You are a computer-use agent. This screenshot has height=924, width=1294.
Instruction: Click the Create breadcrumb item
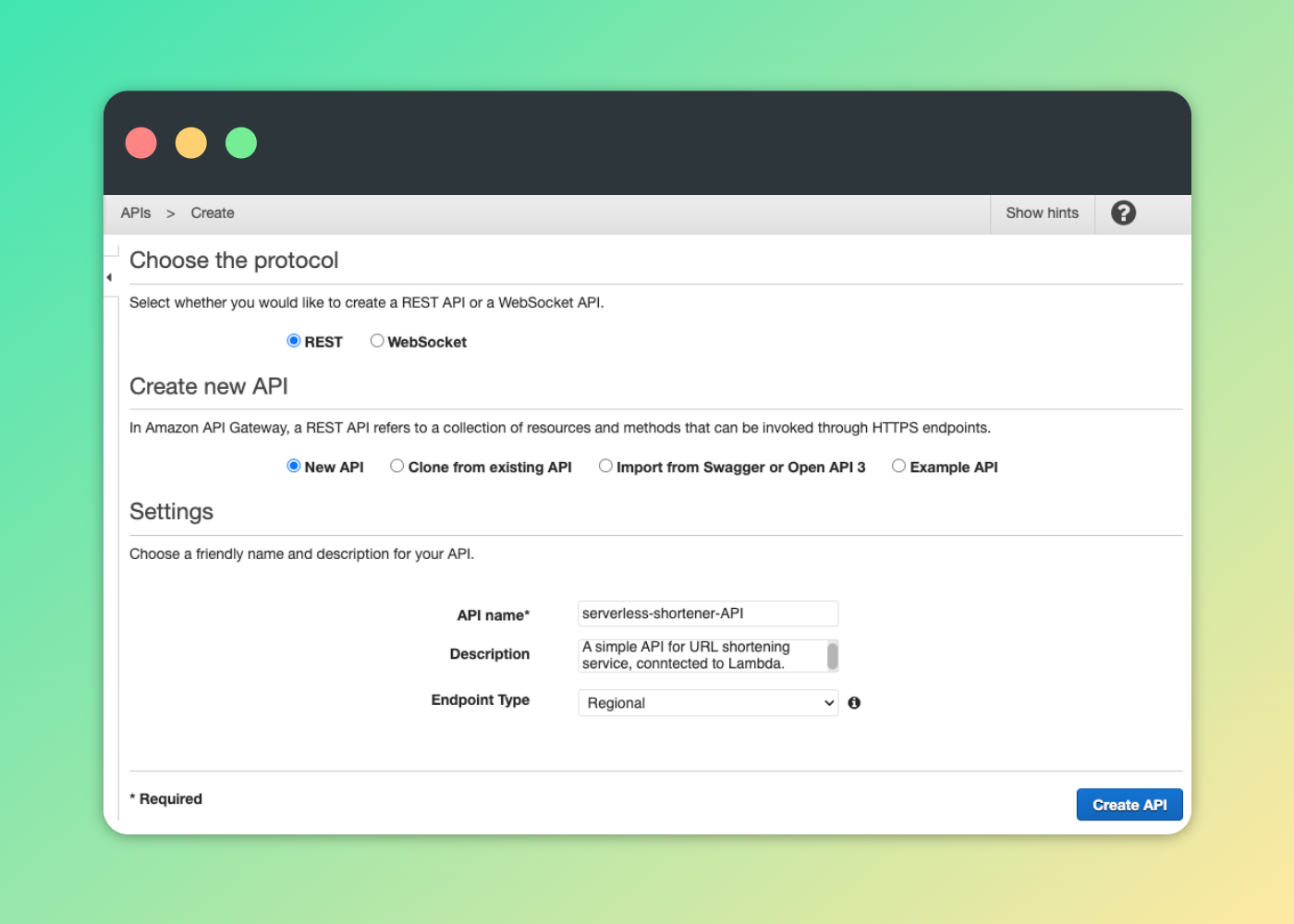click(212, 213)
